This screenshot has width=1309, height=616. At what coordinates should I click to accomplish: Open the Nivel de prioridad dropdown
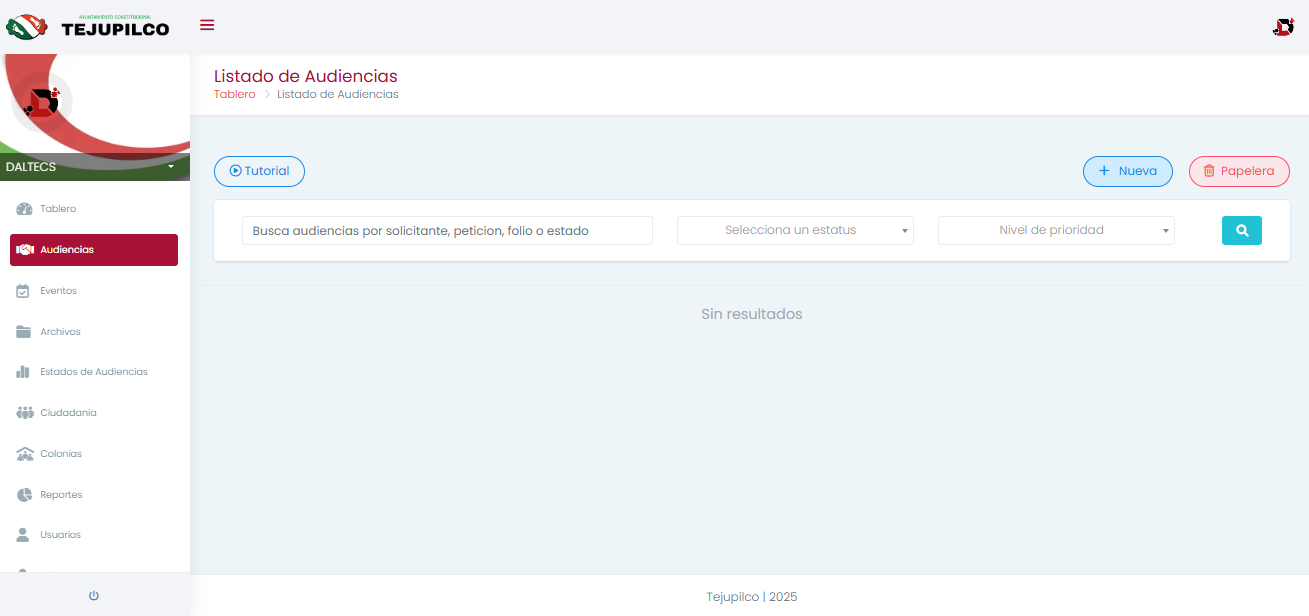click(1055, 230)
